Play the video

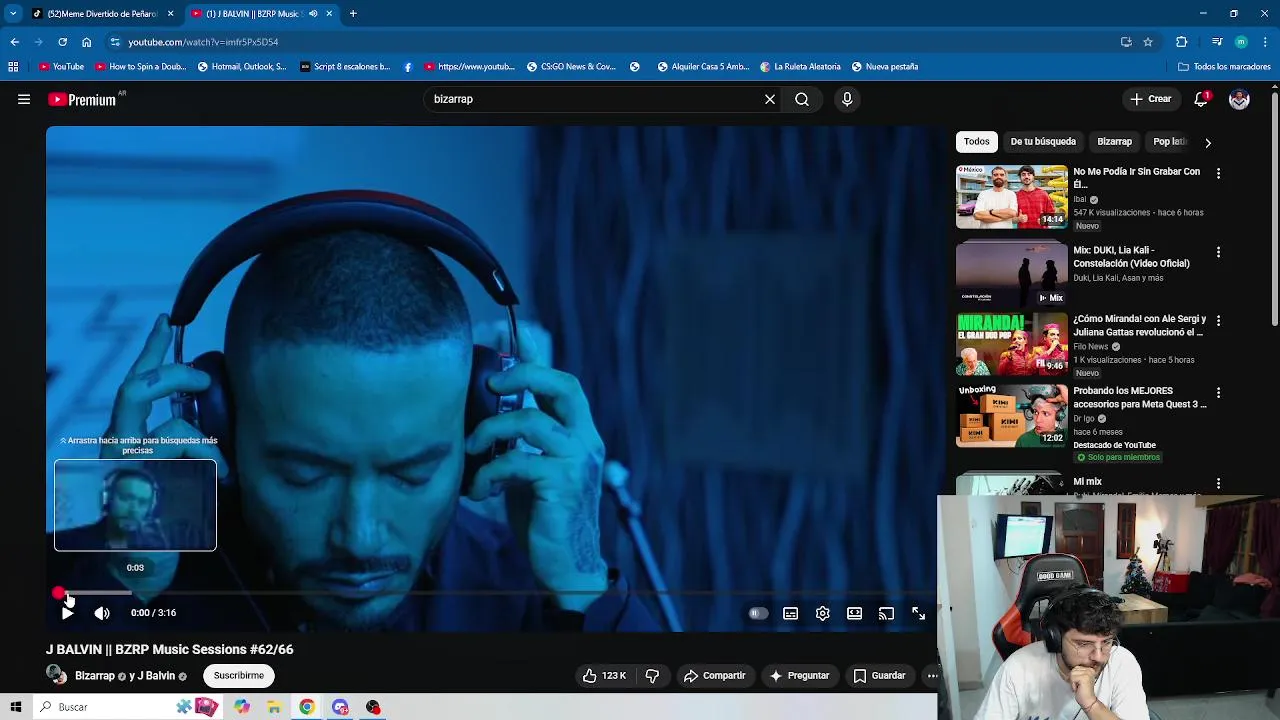[x=67, y=613]
